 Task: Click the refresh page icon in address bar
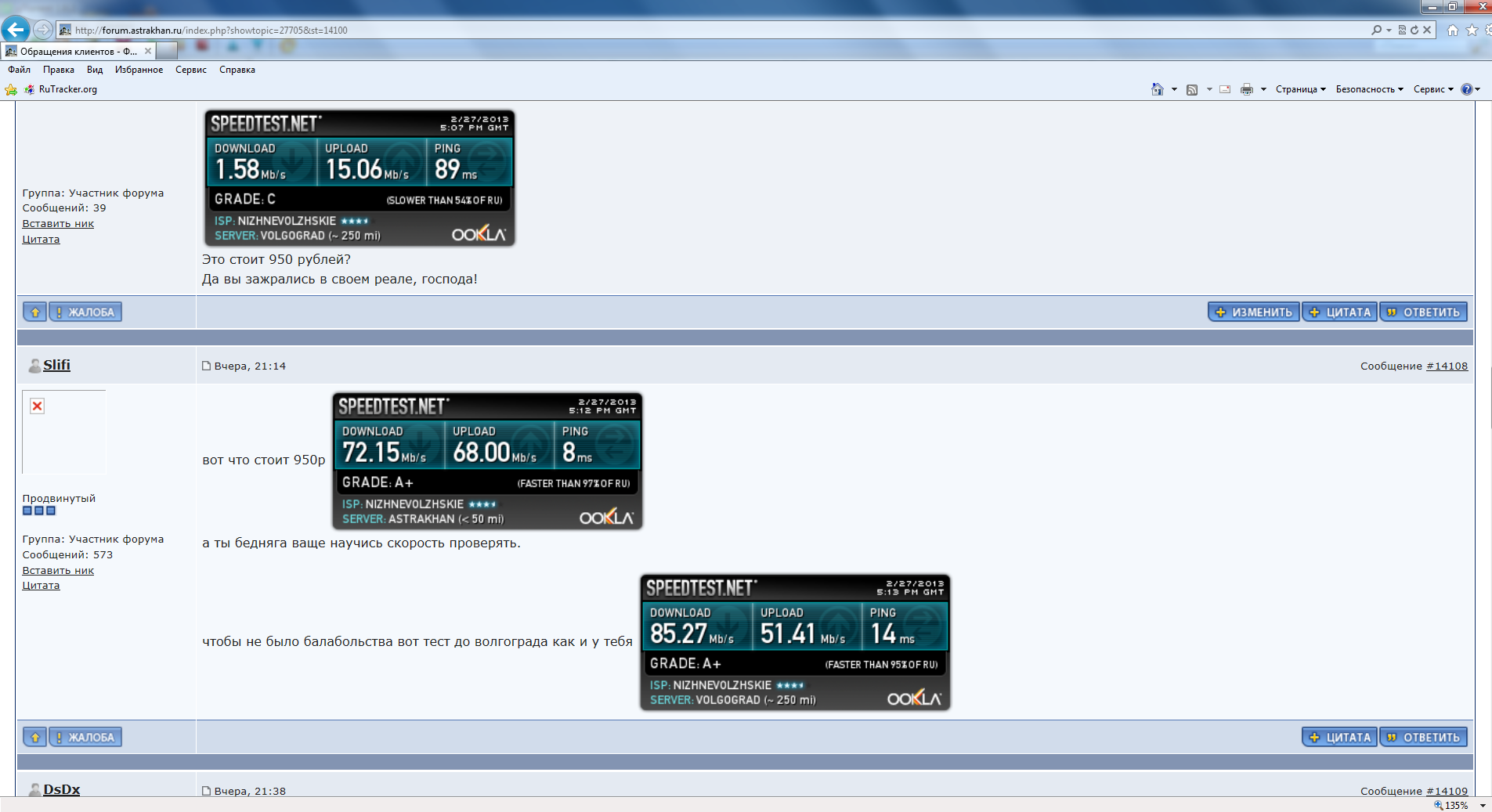tap(1414, 30)
